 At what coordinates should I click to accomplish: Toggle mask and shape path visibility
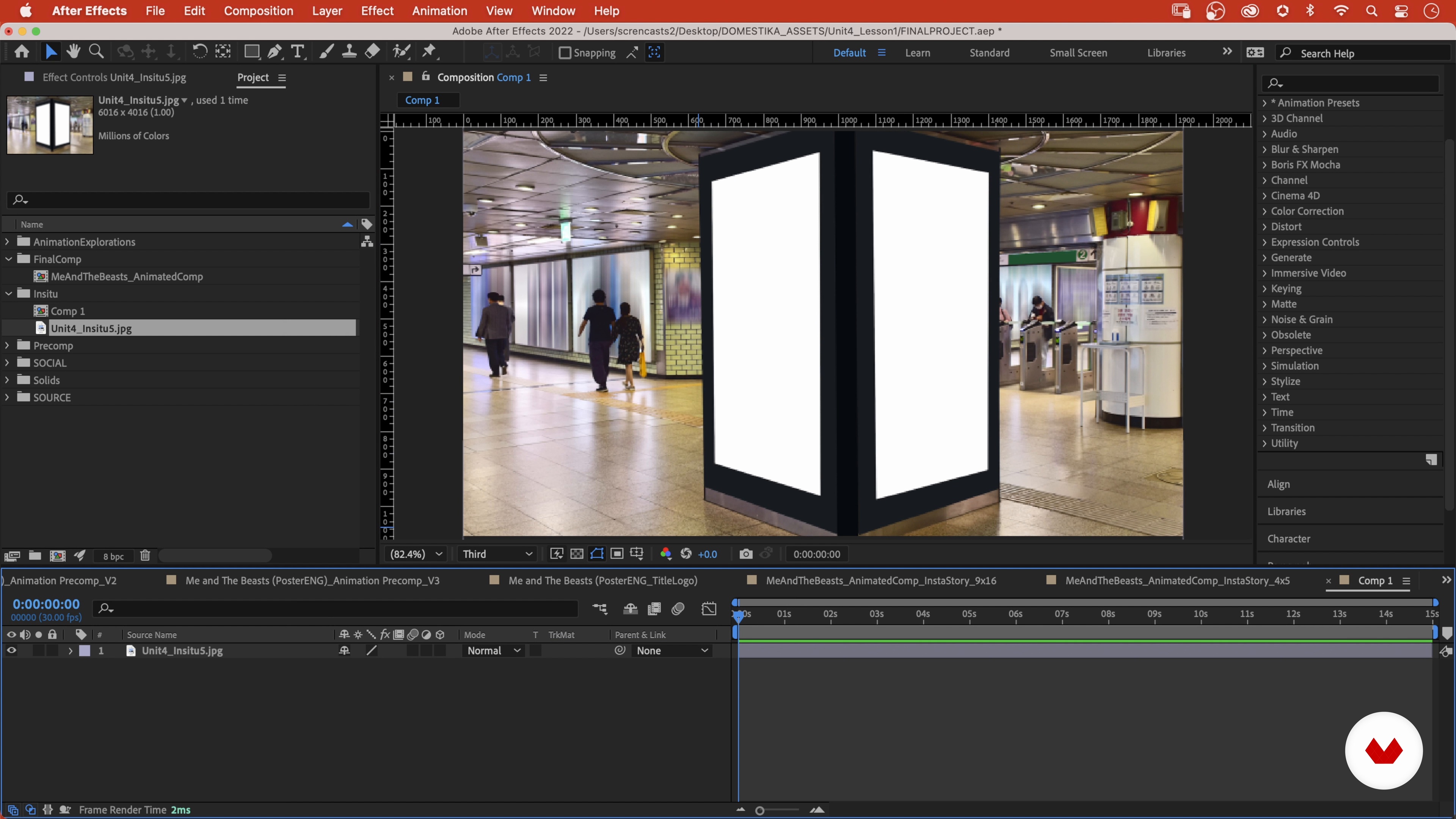(597, 554)
